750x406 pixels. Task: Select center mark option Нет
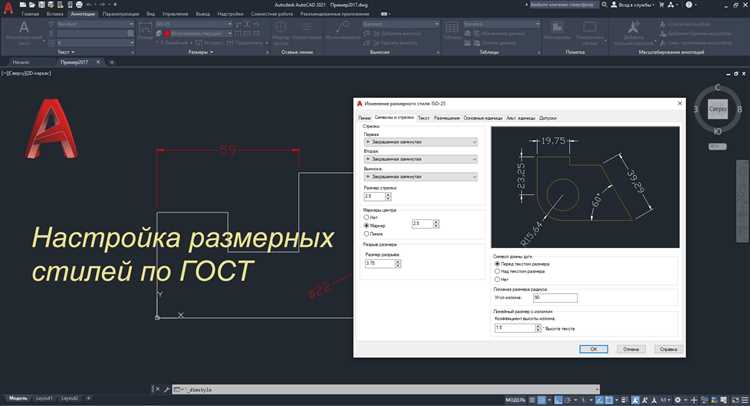366,217
